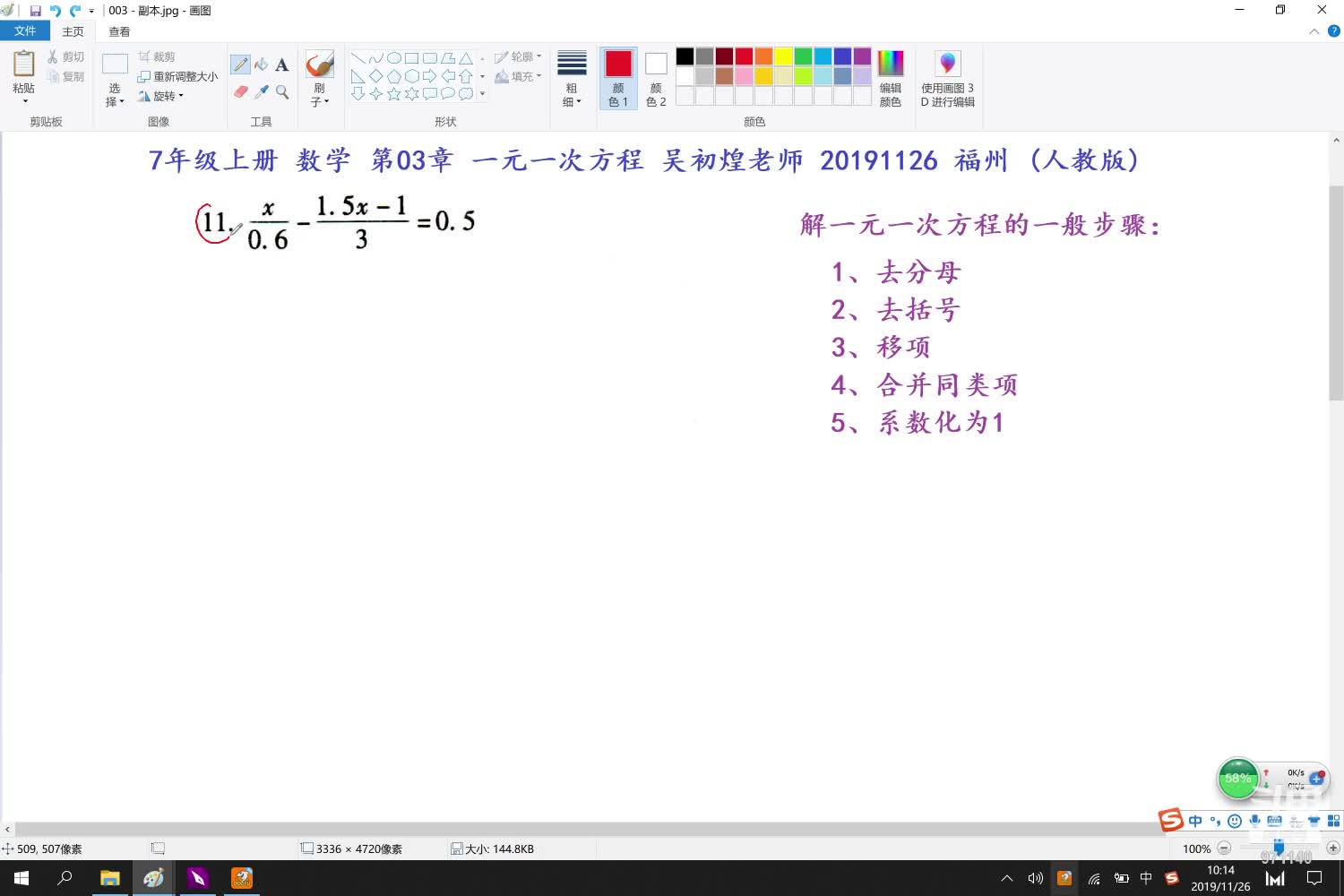Activate Color 2 (颜色 2) selector
1344x896 pixels.
(x=656, y=79)
